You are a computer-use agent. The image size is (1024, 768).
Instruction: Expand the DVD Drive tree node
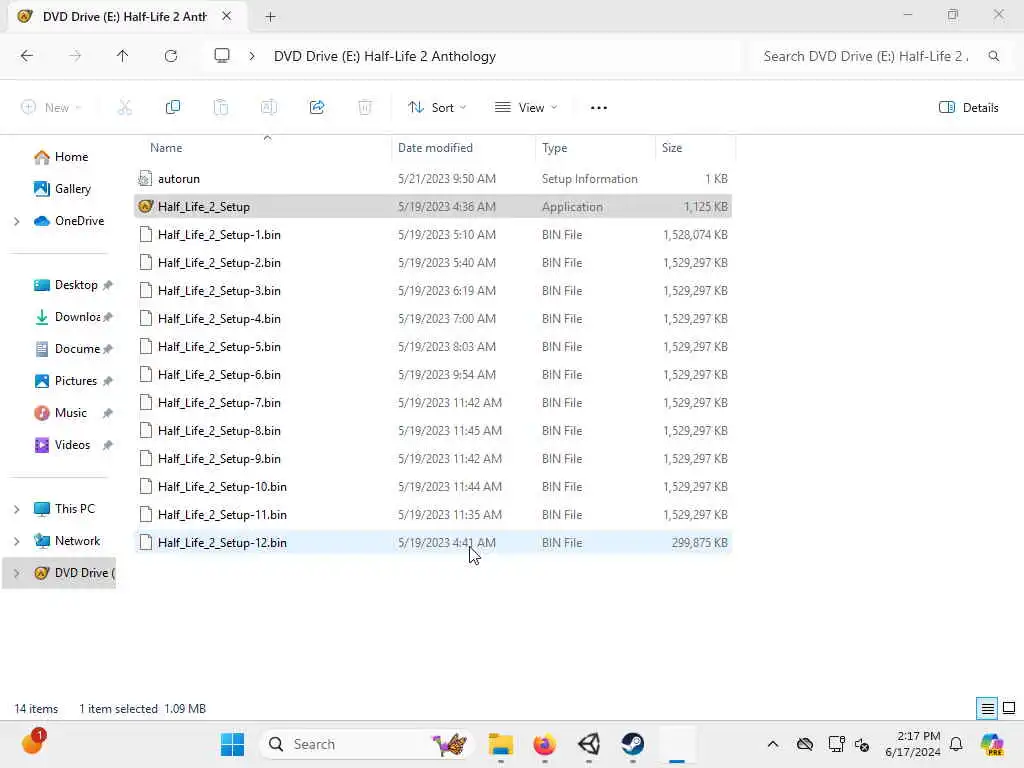tap(16, 573)
